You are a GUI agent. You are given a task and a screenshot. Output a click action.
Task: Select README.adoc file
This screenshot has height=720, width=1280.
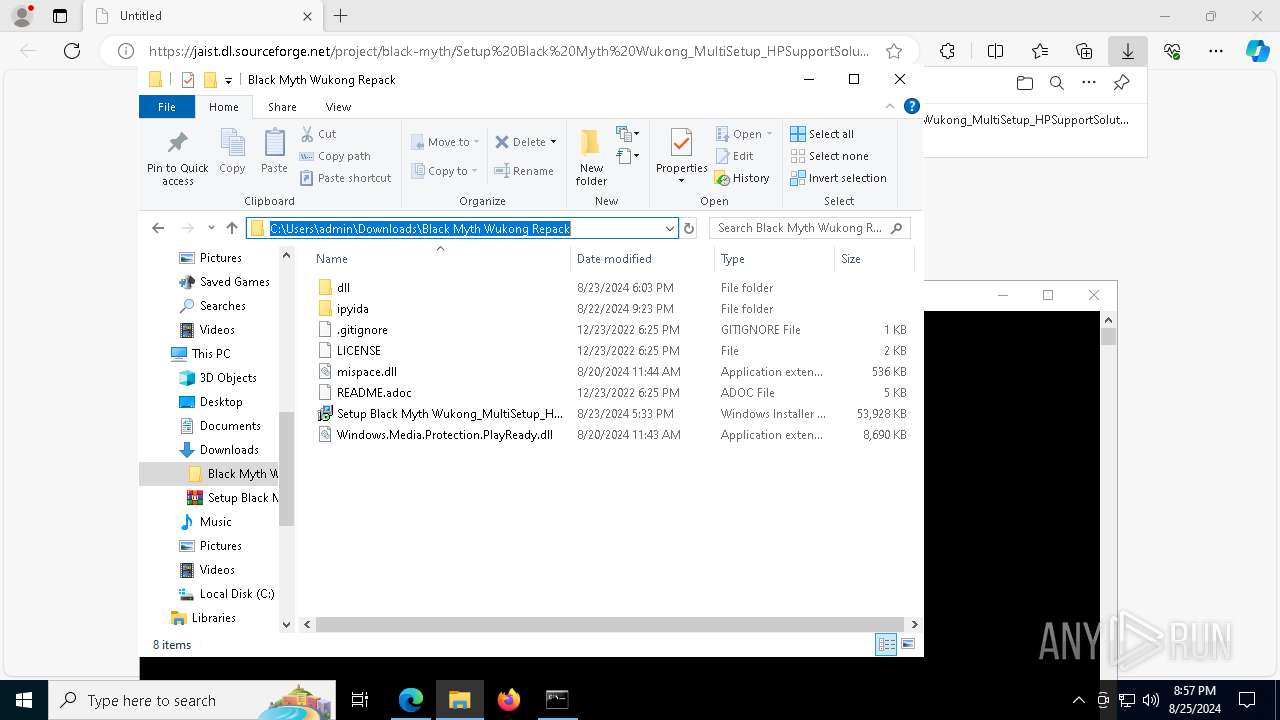(x=374, y=393)
